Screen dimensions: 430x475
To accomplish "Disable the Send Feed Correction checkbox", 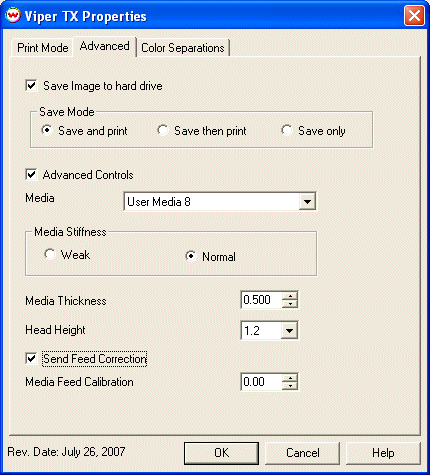I will [31, 359].
